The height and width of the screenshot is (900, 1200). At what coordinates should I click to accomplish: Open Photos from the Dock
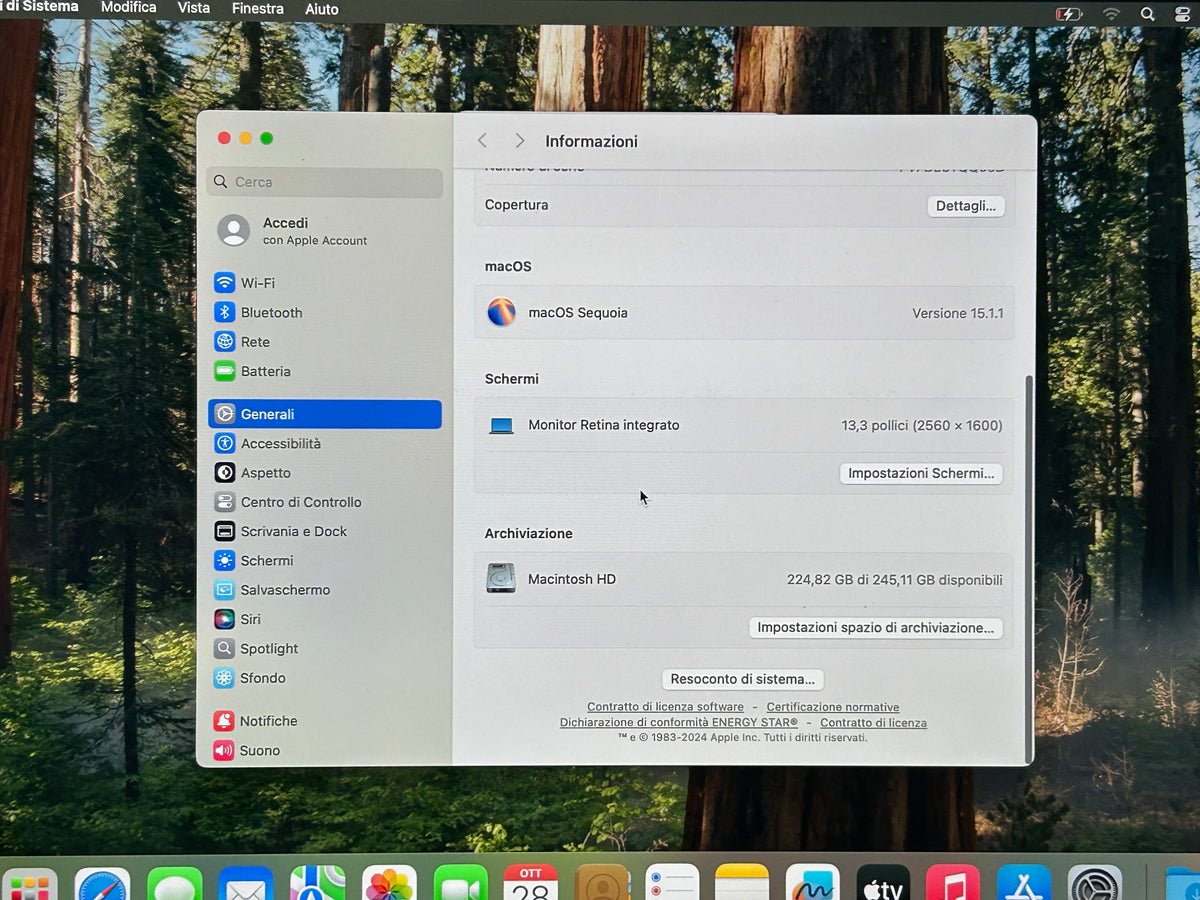click(389, 884)
